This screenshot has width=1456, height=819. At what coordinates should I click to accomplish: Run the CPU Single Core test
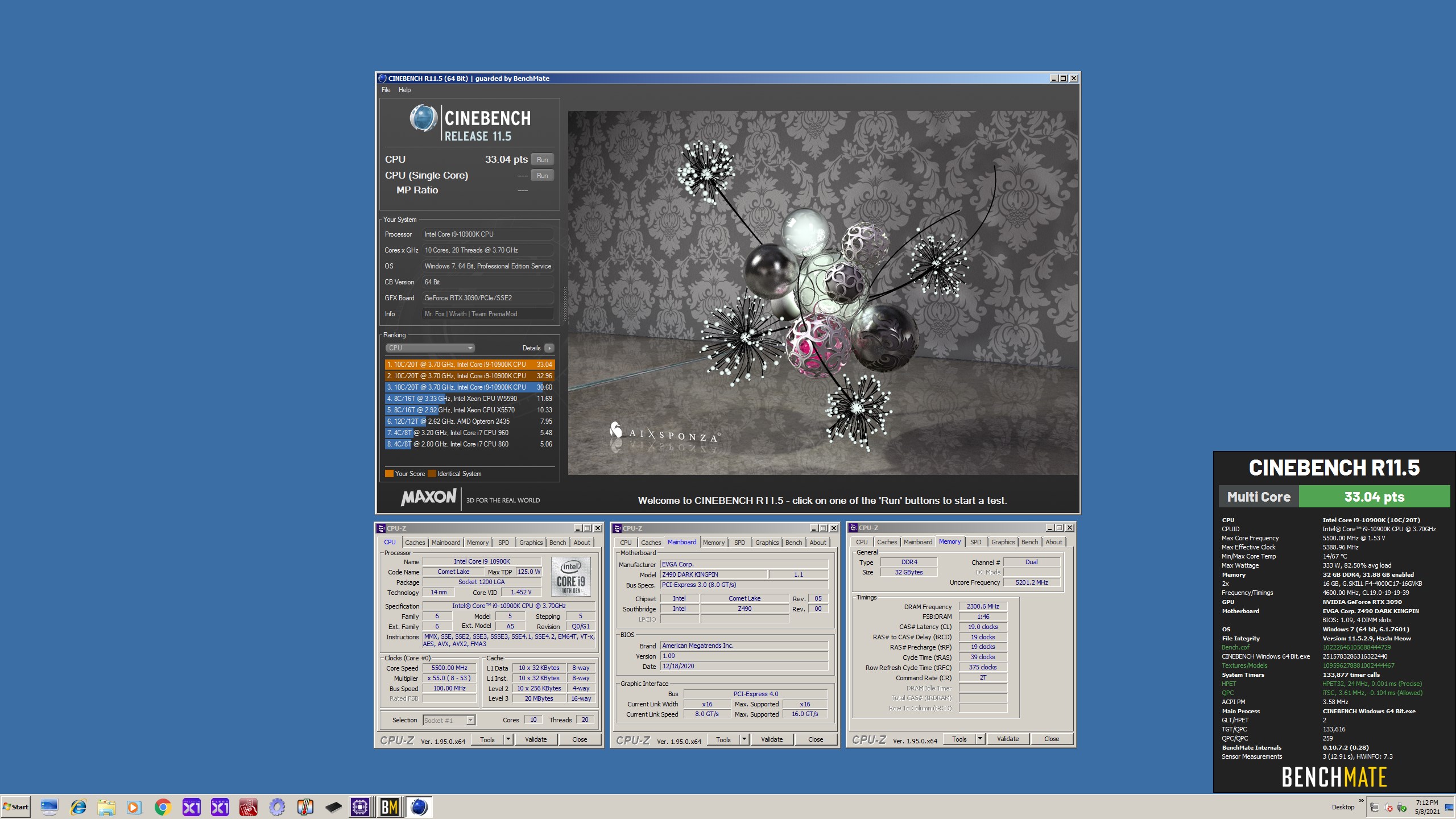click(542, 176)
